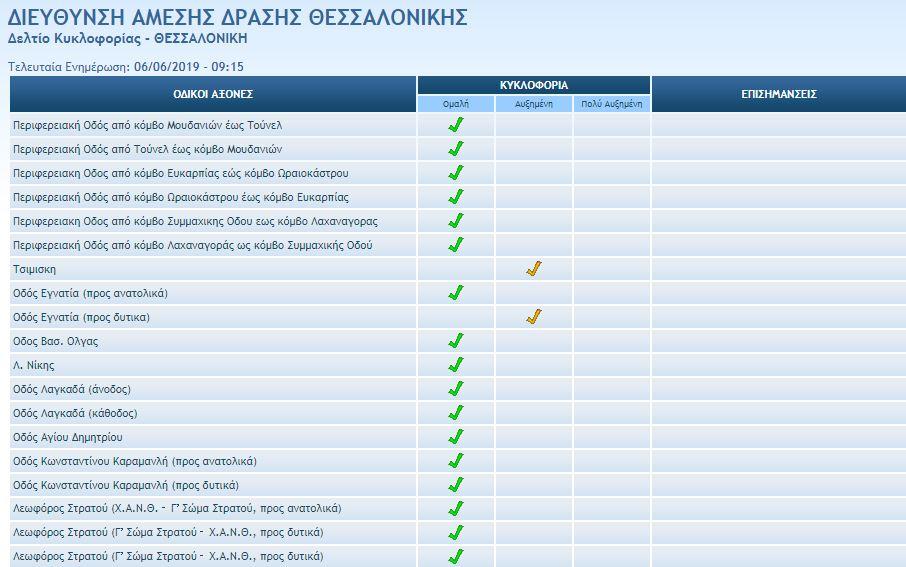Click the Τελευταία Ενημέρωση timestamp text
The height and width of the screenshot is (567, 906).
tap(126, 67)
